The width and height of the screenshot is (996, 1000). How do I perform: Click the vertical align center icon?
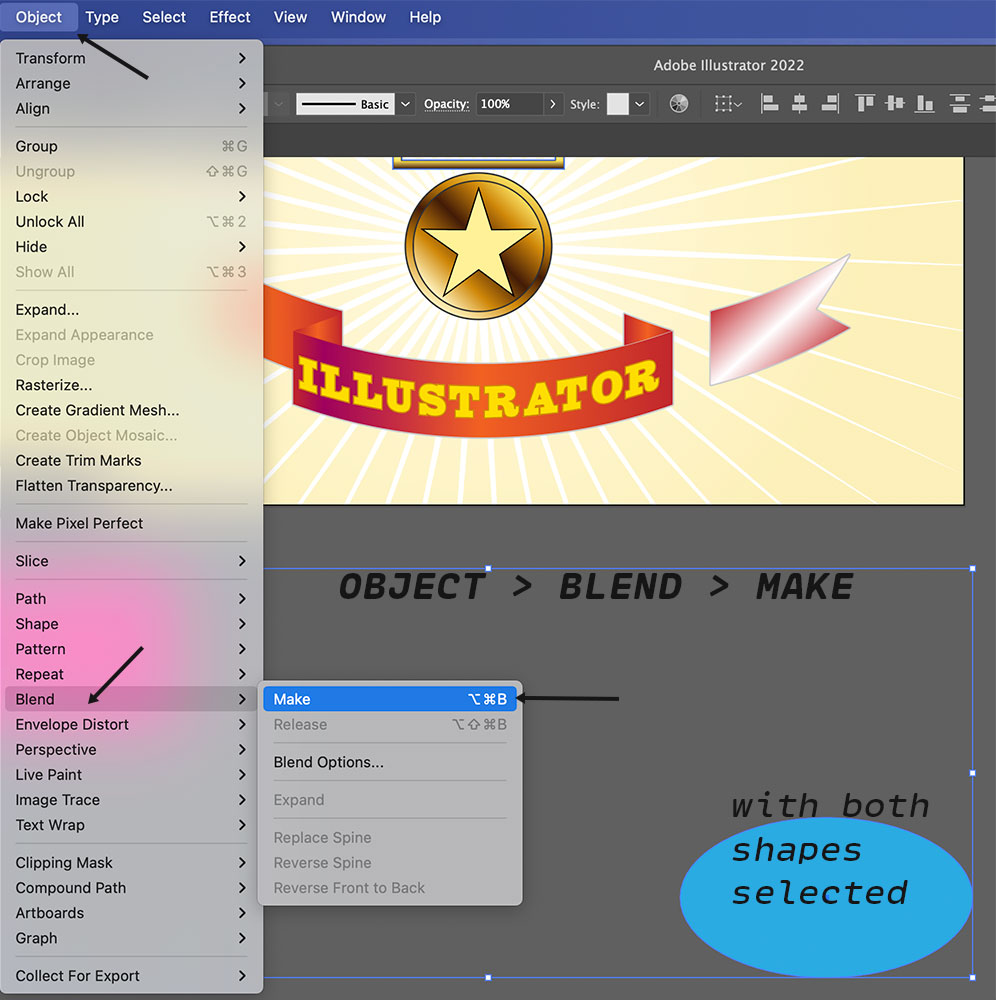pos(895,104)
